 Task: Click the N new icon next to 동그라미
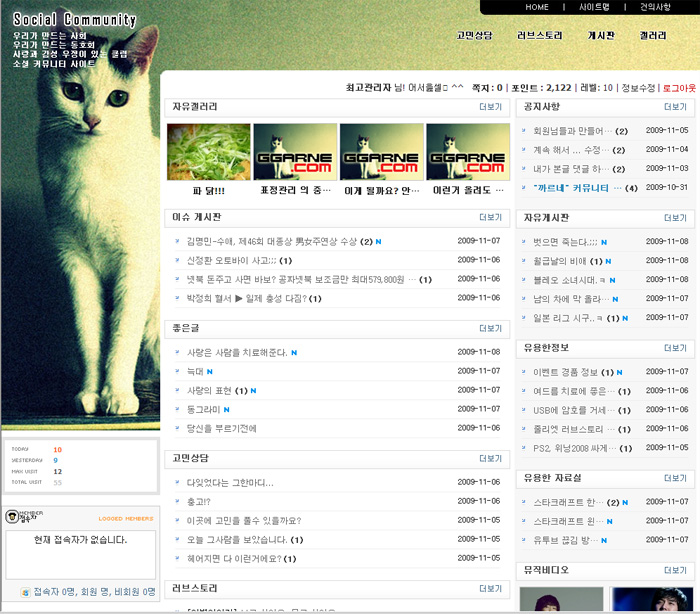(227, 409)
